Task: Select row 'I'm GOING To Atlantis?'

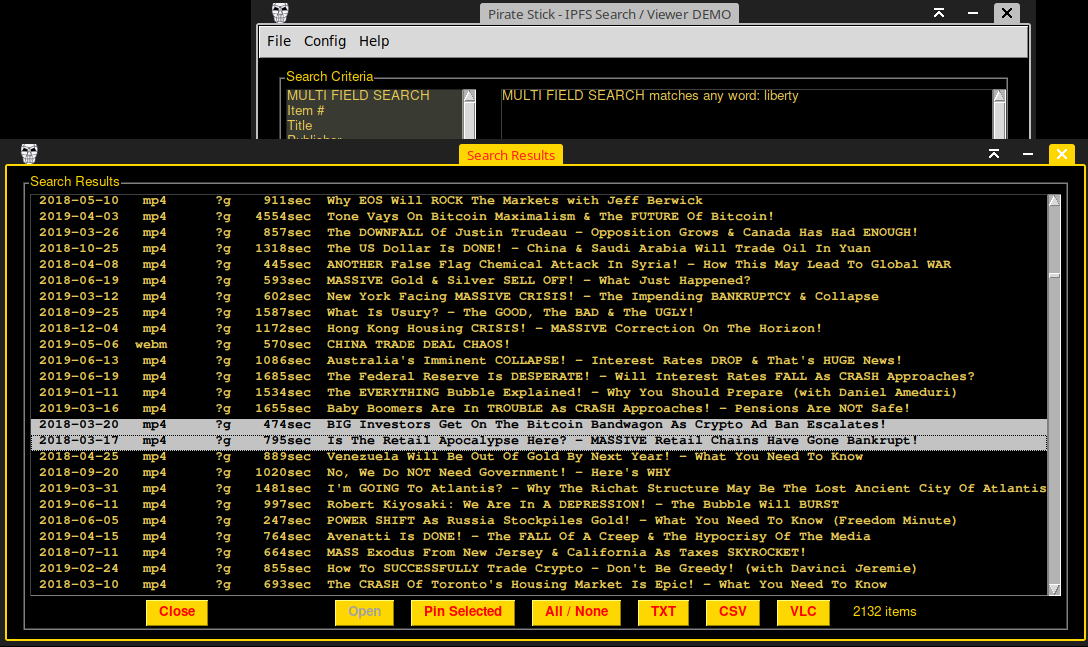Action: tap(539, 488)
